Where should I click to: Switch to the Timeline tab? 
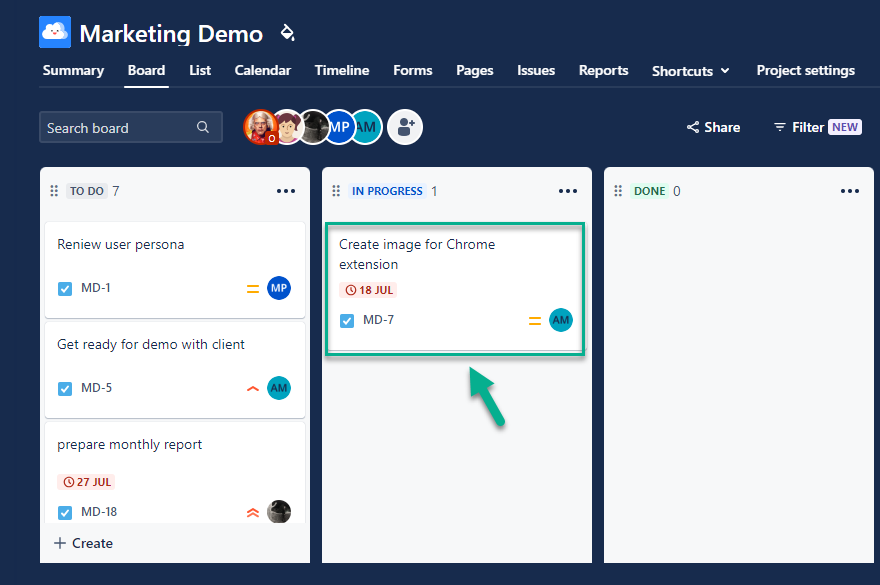(x=342, y=71)
